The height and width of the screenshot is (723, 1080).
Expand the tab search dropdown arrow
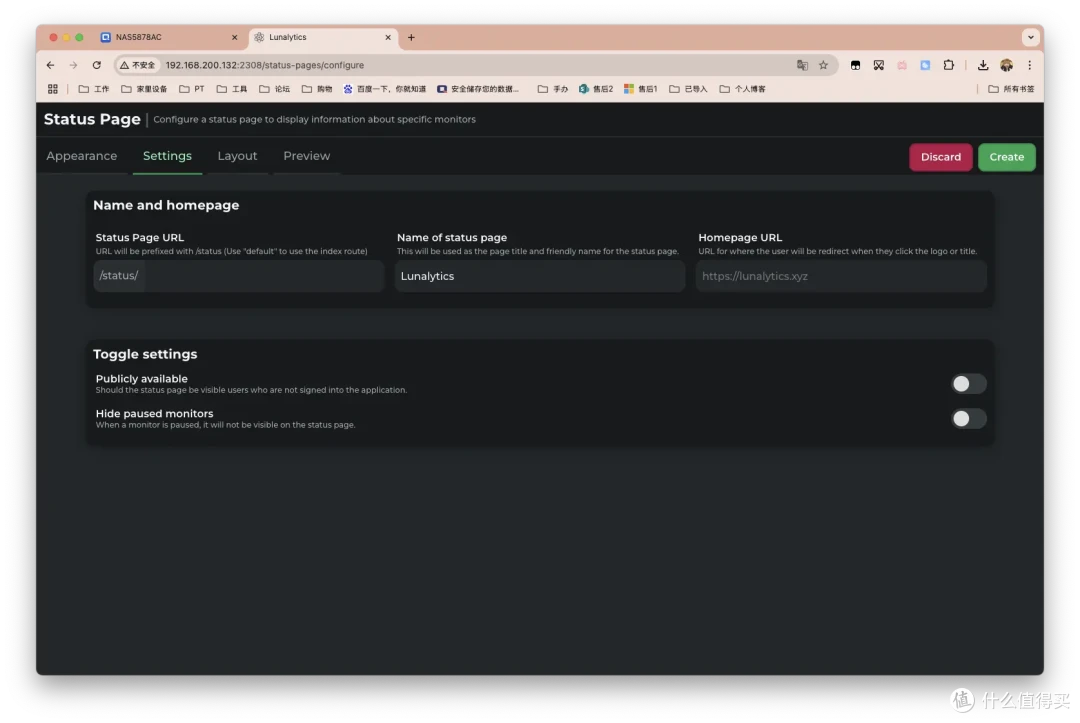point(1030,37)
